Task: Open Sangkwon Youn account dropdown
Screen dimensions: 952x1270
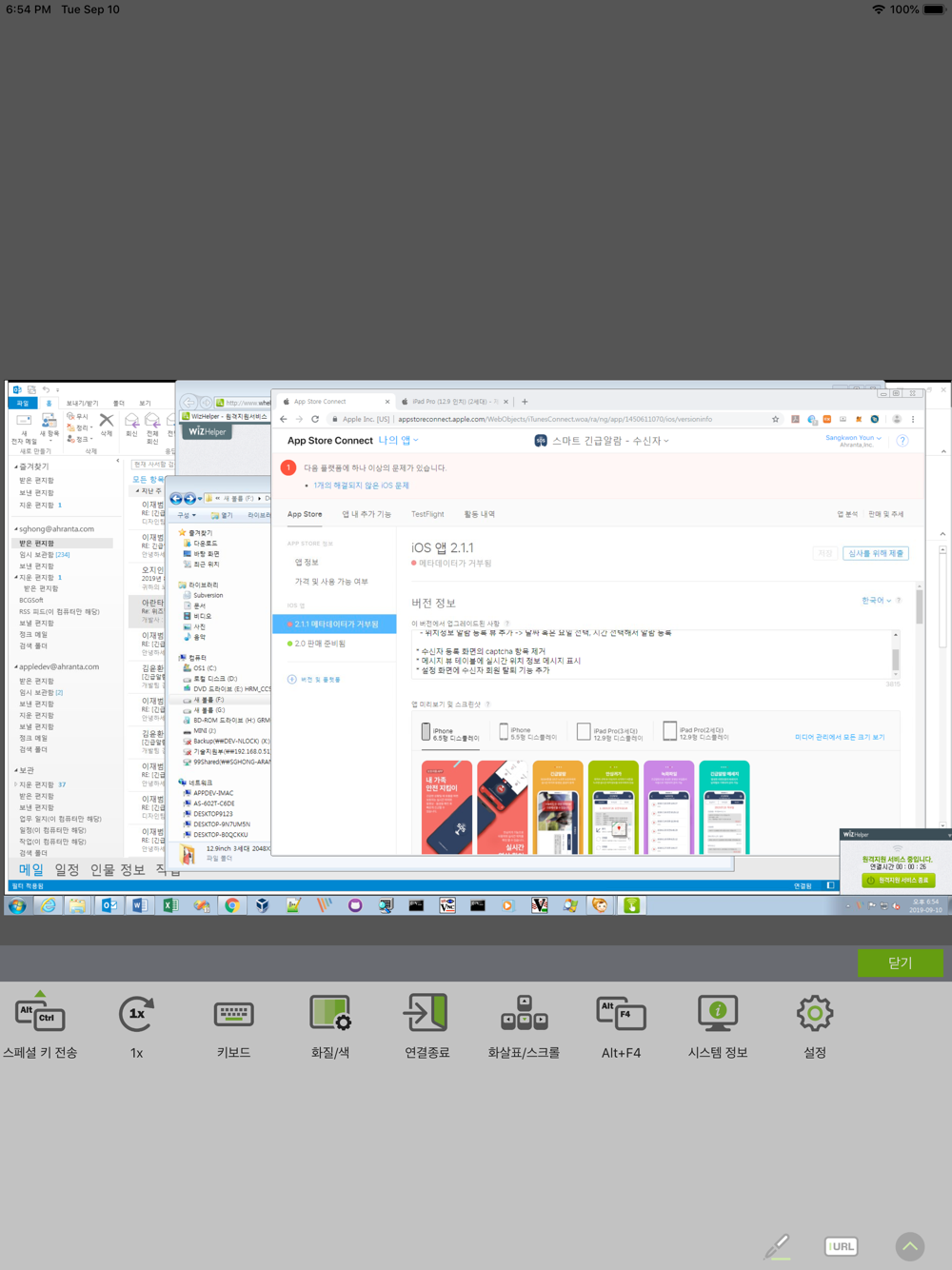Action: [853, 438]
